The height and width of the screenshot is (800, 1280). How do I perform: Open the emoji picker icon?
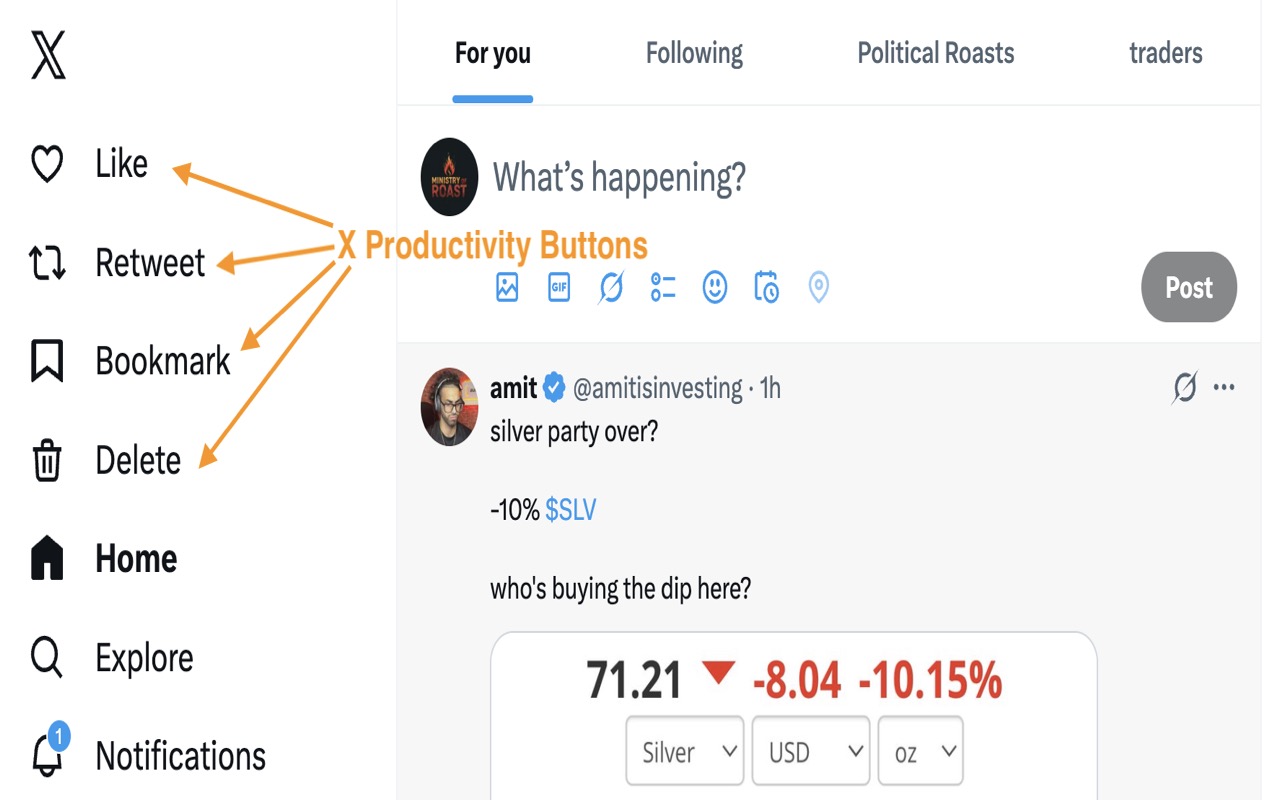point(714,287)
